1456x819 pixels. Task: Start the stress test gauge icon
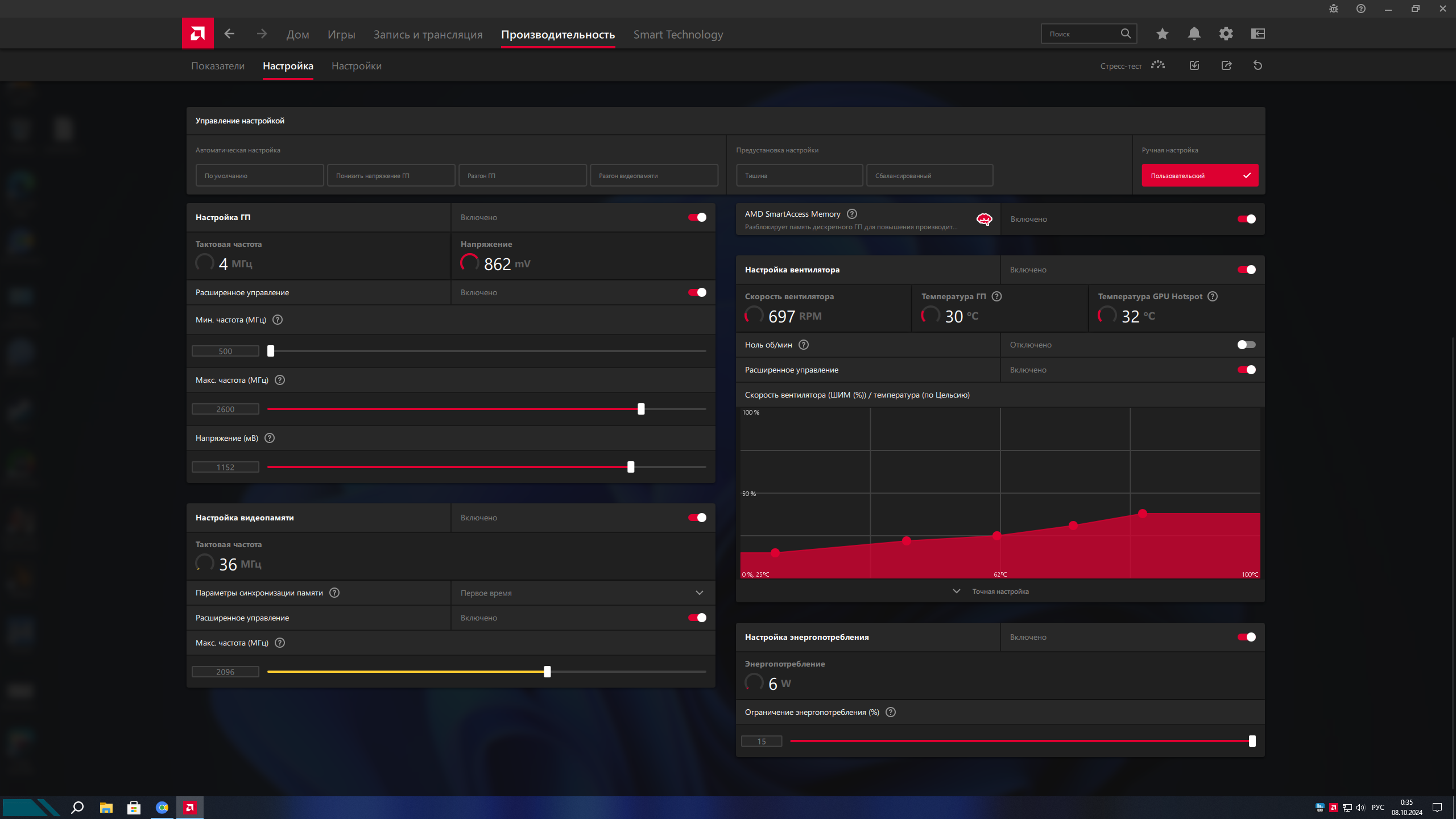1157,65
